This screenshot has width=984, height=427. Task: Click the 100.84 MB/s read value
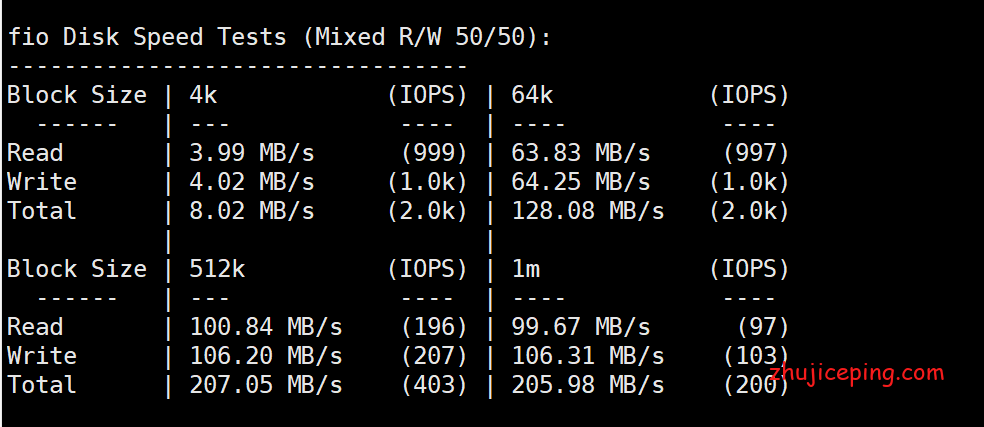266,328
